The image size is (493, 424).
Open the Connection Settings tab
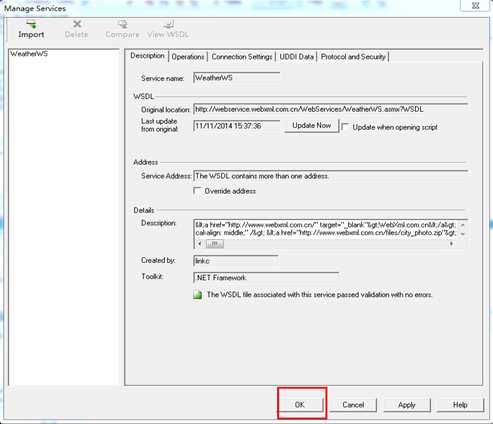pyautogui.click(x=242, y=57)
